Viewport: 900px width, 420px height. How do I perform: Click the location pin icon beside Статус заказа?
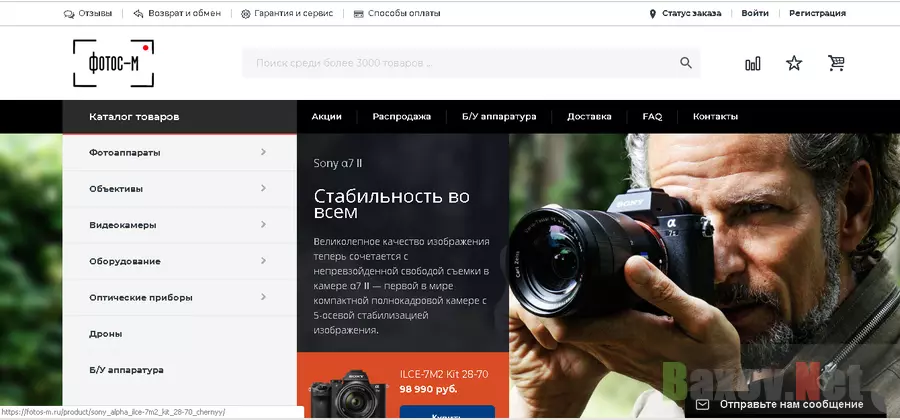(653, 14)
